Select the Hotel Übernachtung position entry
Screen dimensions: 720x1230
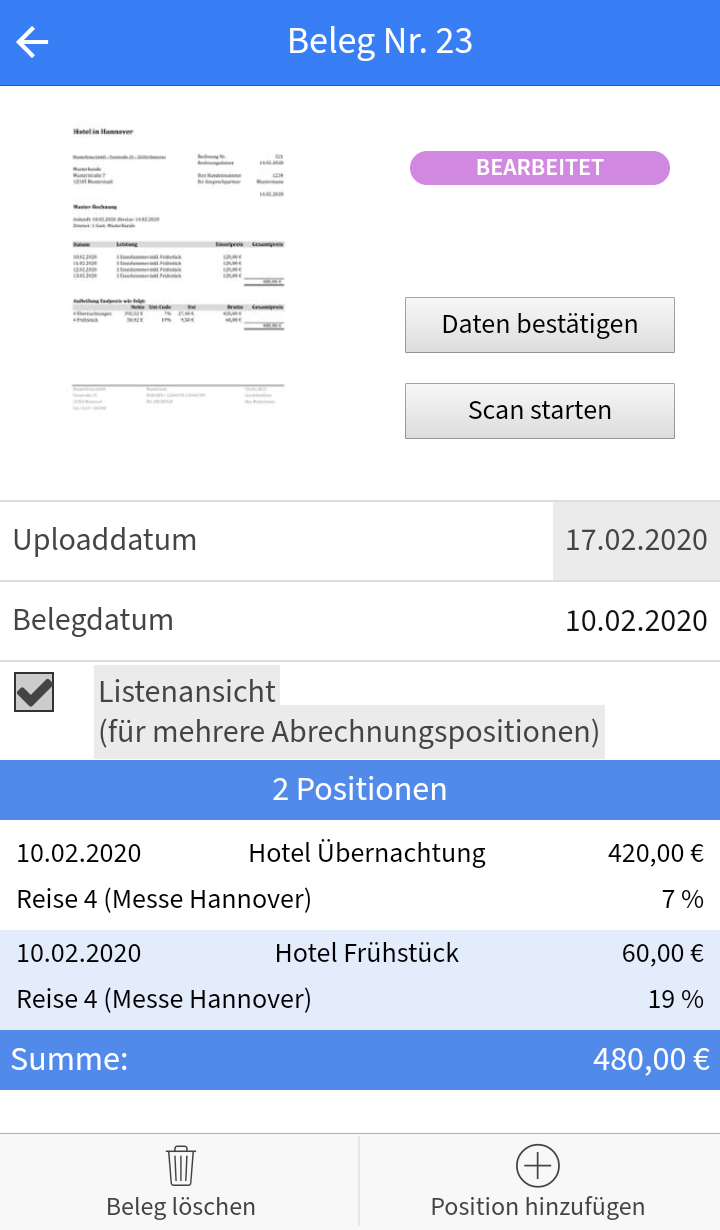tap(367, 852)
